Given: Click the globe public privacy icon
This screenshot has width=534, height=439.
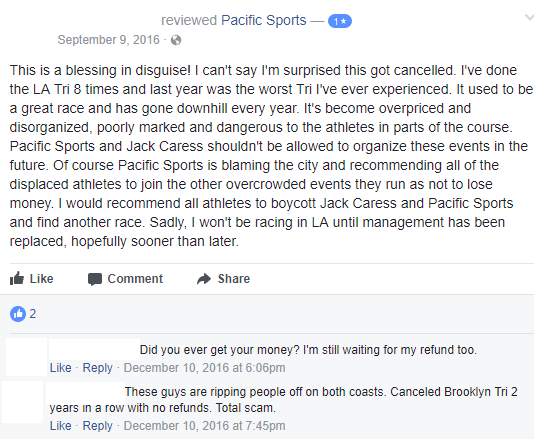Looking at the screenshot, I should 176,40.
